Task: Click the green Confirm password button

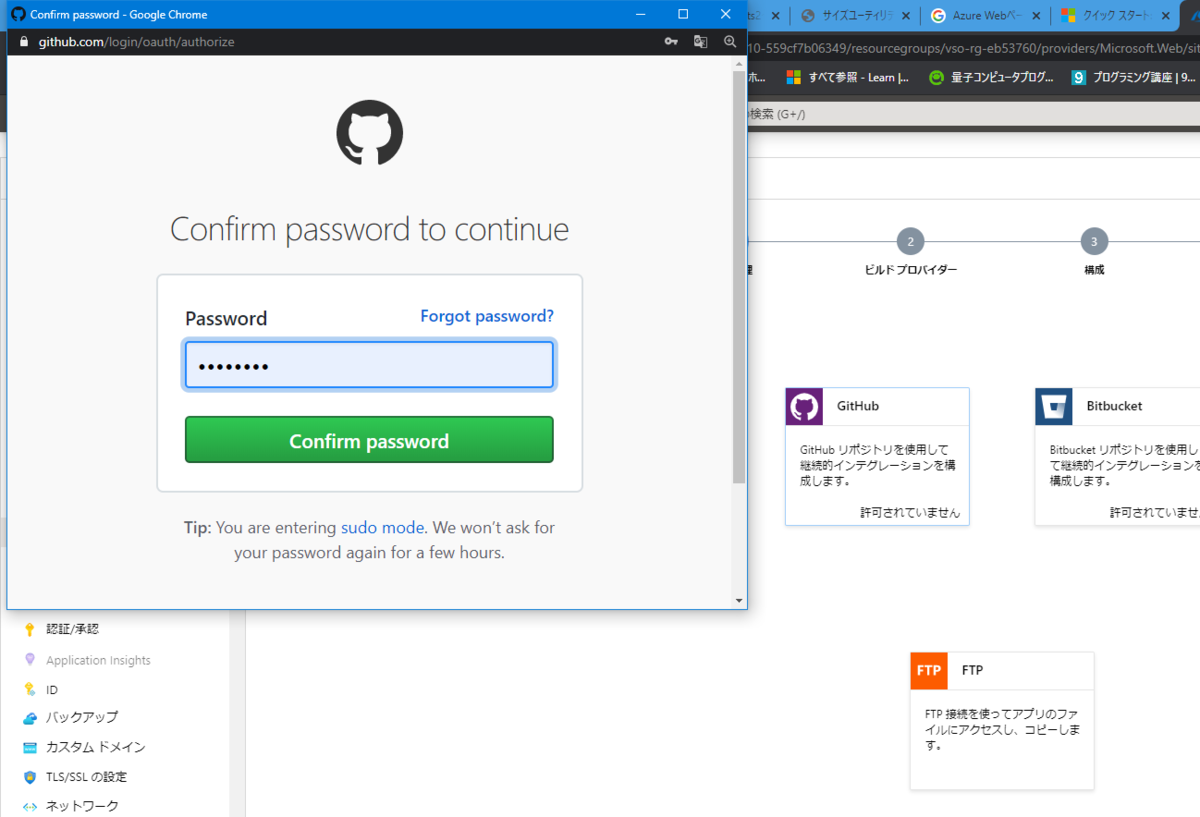Action: (369, 440)
